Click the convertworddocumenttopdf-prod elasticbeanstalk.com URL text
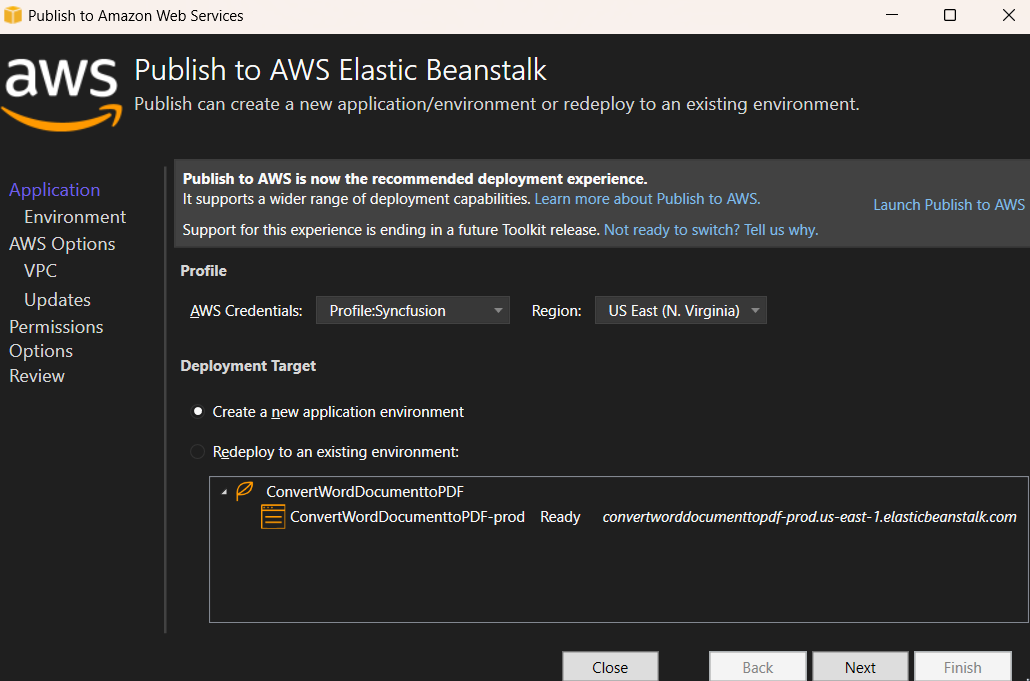 [x=809, y=517]
